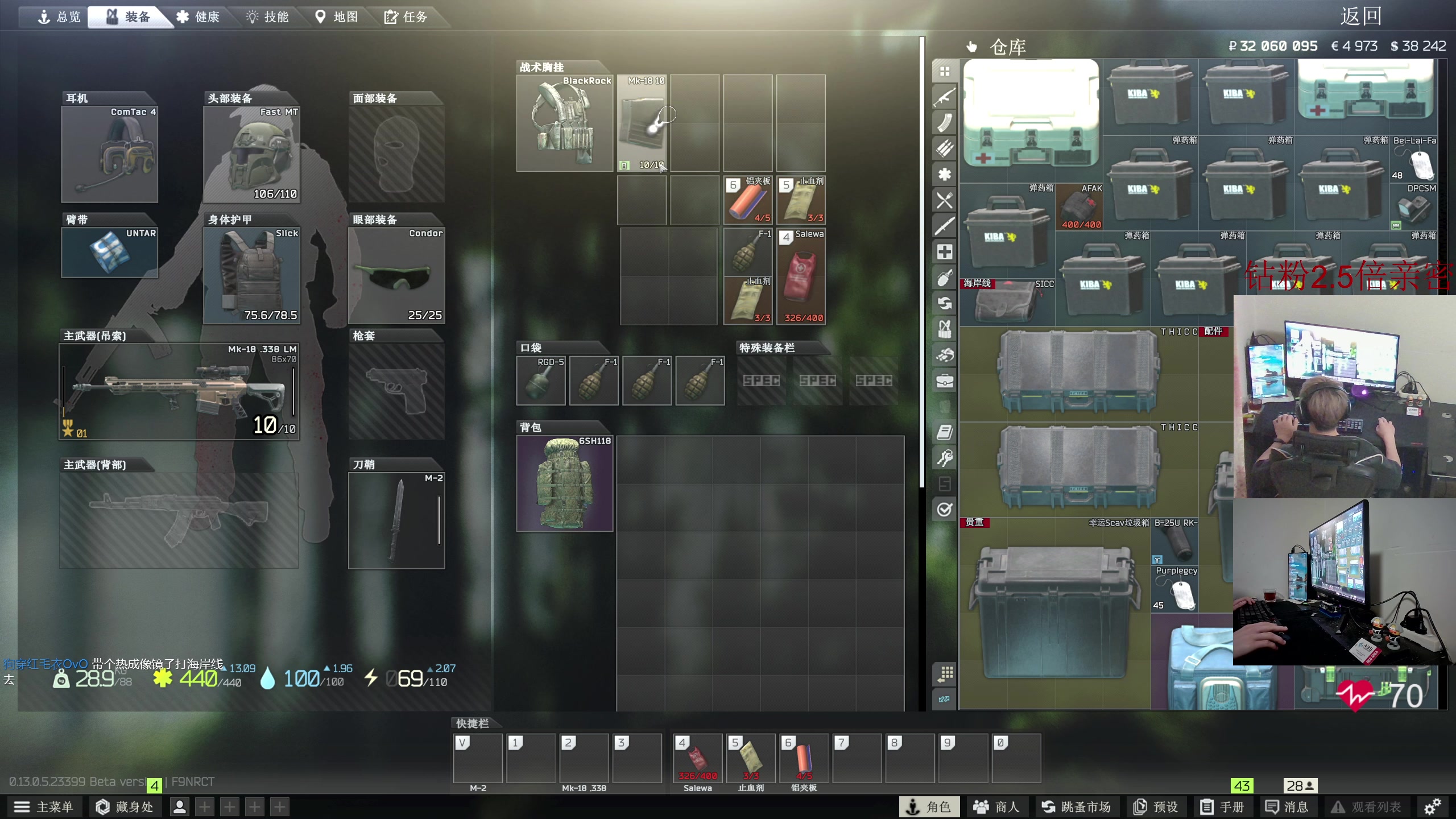Select the Mk-18 .338 LM rifle
The height and width of the screenshot is (819, 1456).
tap(179, 391)
